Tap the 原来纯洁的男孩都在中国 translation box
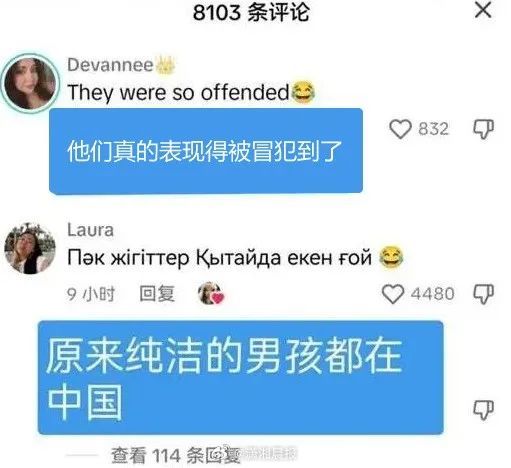 tap(241, 378)
